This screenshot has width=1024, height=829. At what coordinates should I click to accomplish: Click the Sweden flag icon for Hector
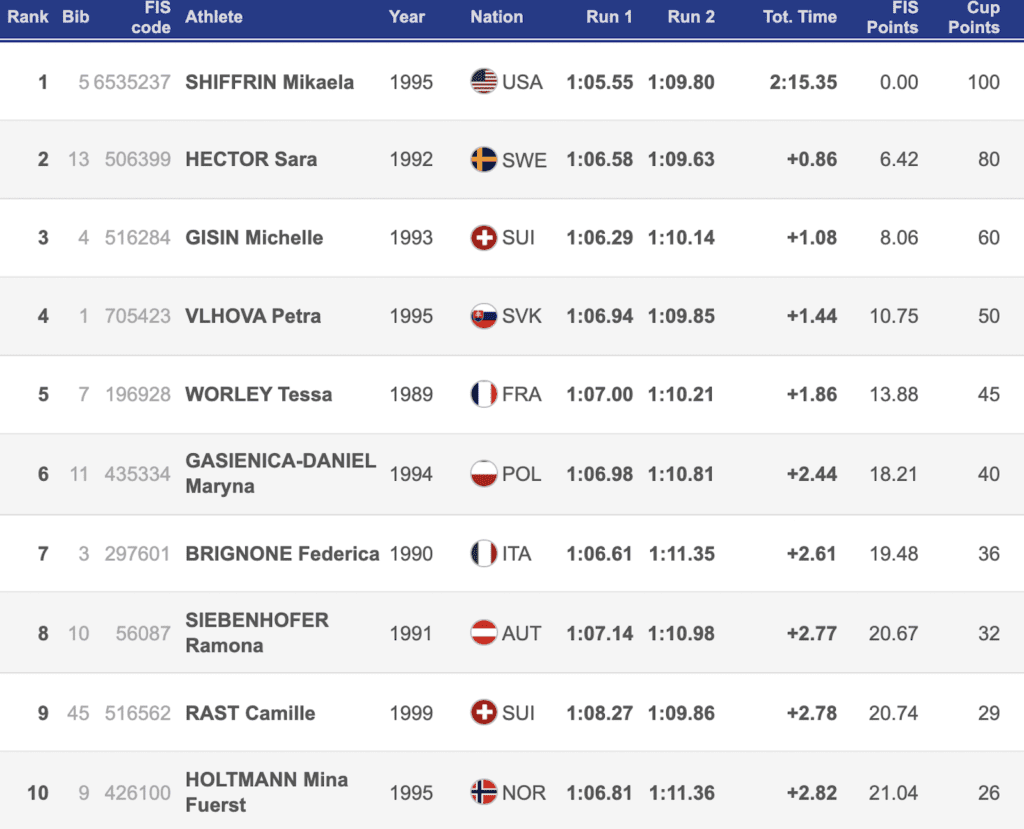(484, 159)
